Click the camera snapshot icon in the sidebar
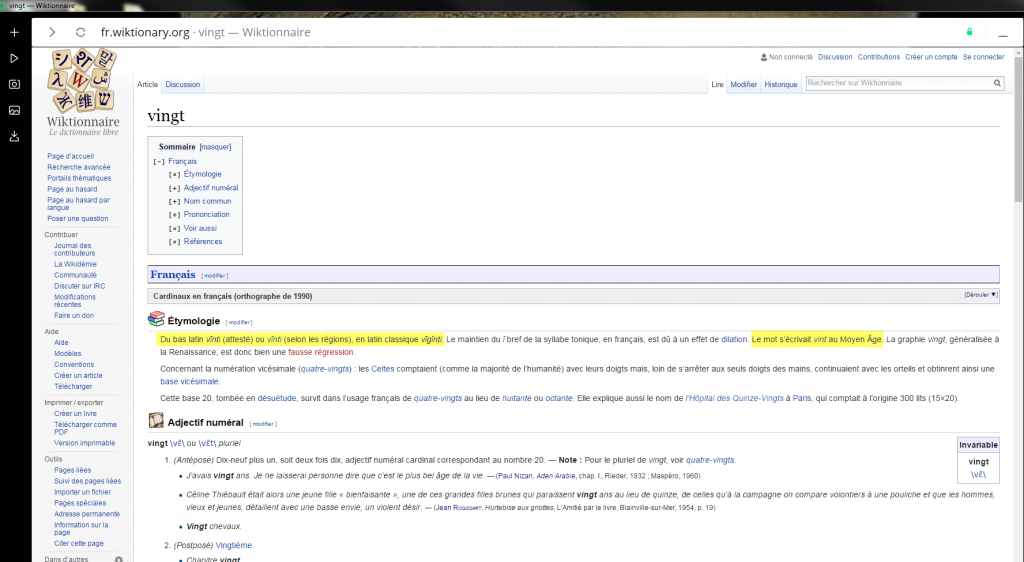Image resolution: width=1024 pixels, height=562 pixels. click(x=14, y=85)
